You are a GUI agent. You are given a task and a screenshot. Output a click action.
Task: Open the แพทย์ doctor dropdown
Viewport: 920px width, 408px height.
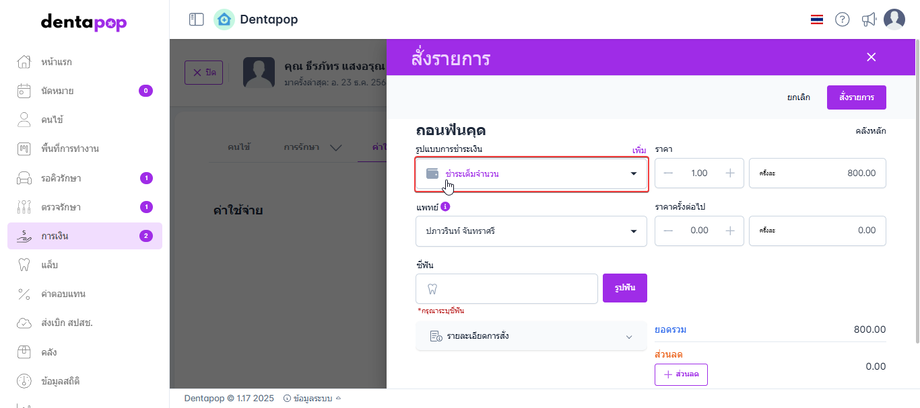tap(531, 232)
